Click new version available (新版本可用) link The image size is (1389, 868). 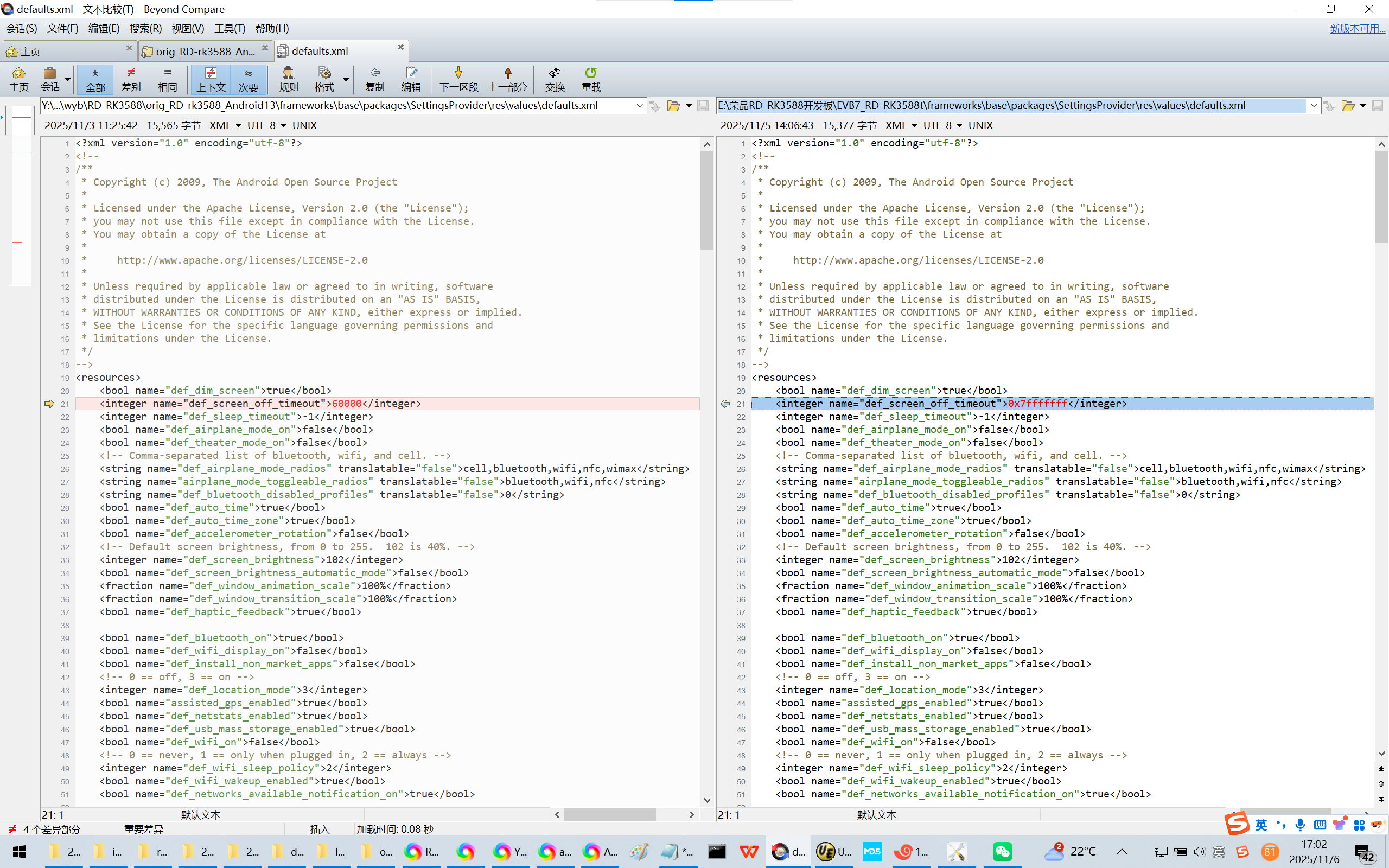tap(1357, 28)
